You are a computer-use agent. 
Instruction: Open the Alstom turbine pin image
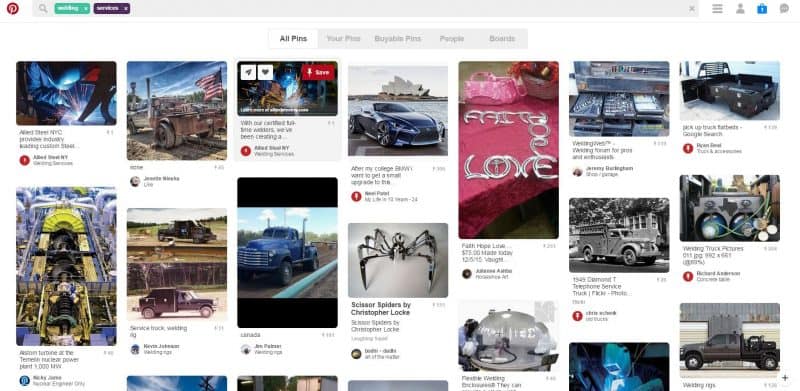[66, 266]
